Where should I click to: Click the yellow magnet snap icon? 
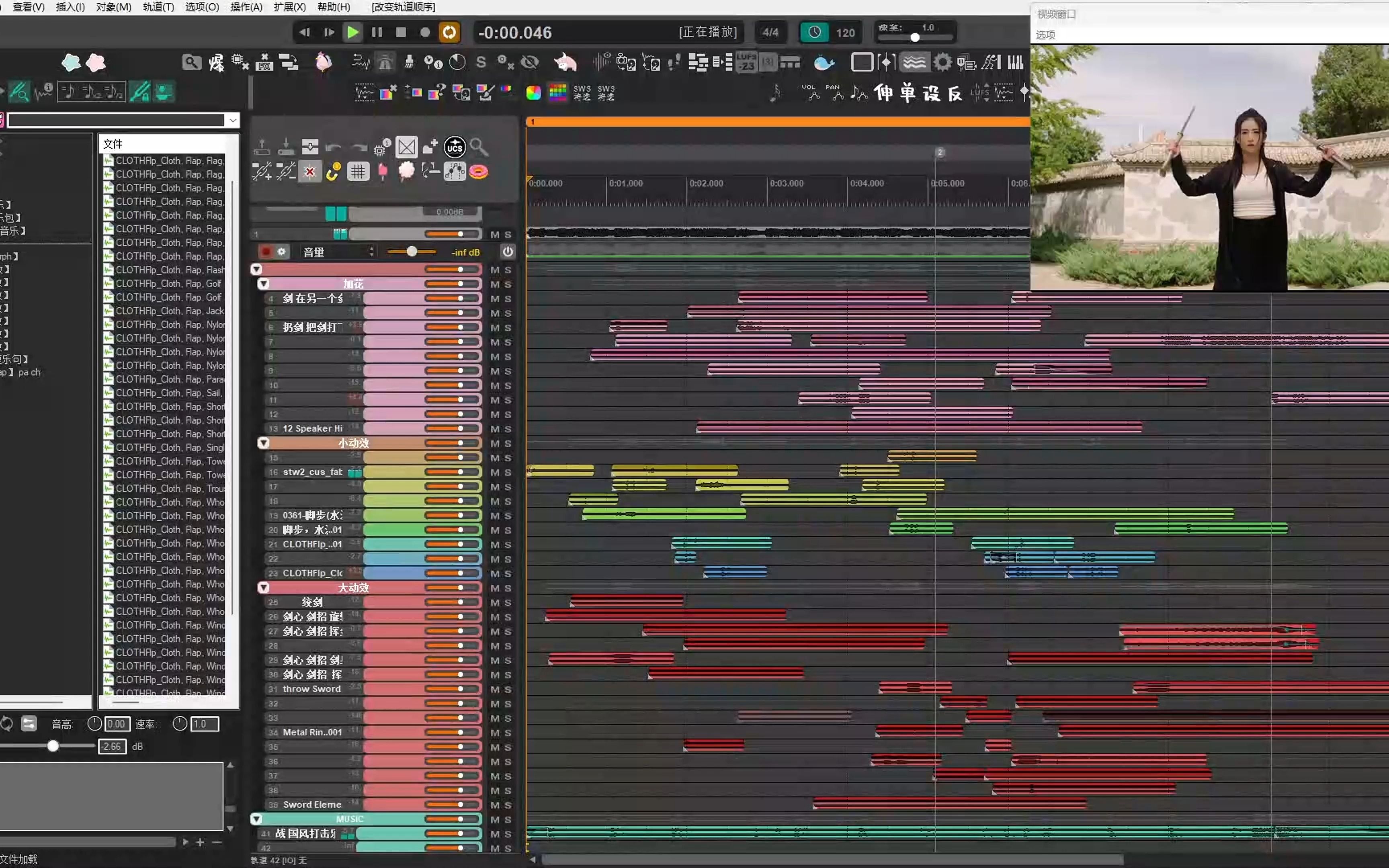[x=334, y=172]
